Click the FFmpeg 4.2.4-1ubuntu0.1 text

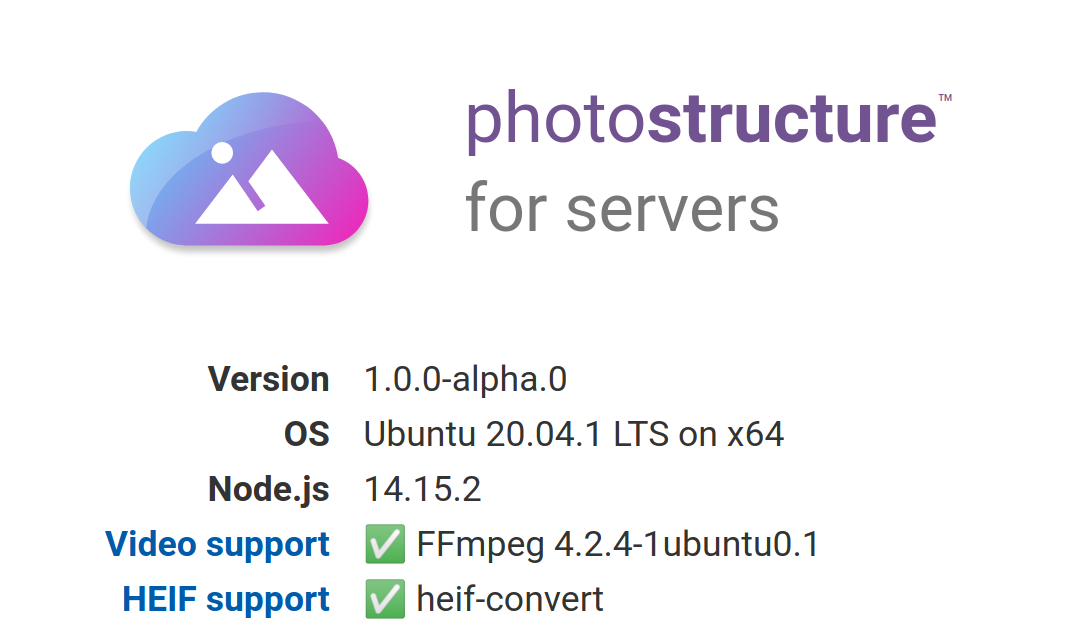[x=618, y=544]
